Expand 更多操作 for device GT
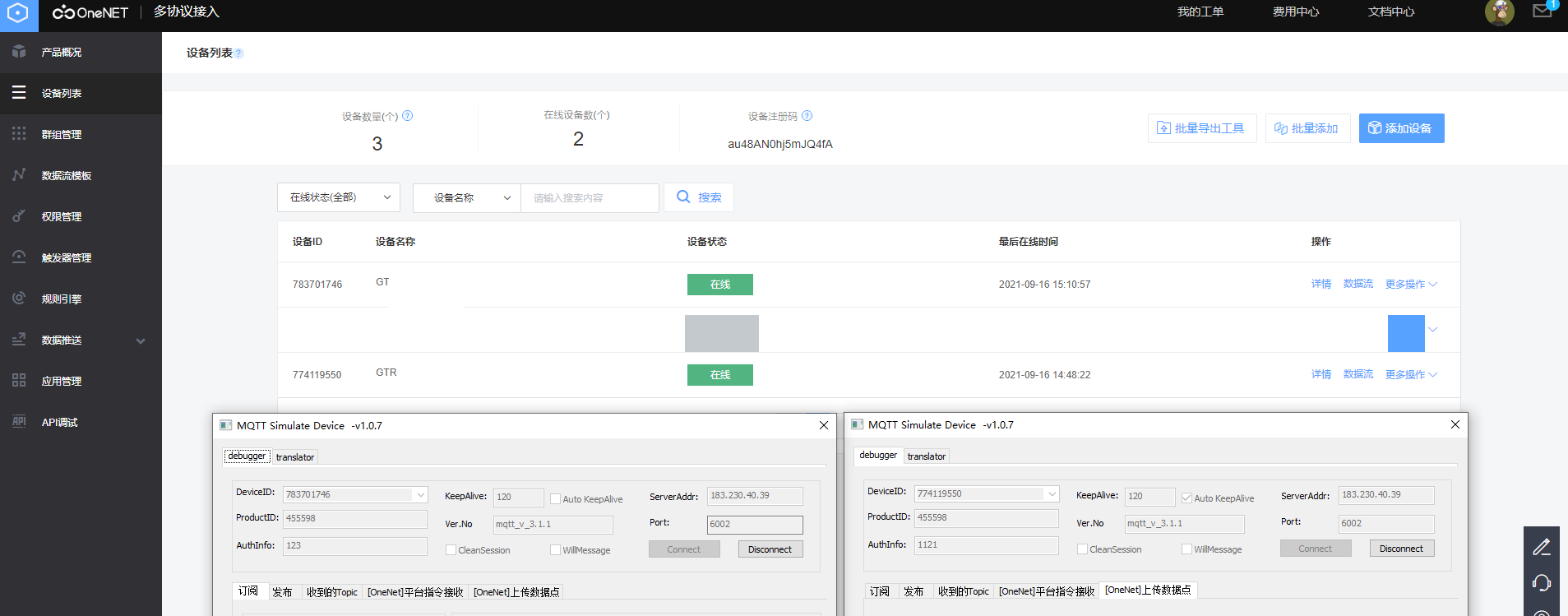The image size is (1568, 616). point(1411,284)
